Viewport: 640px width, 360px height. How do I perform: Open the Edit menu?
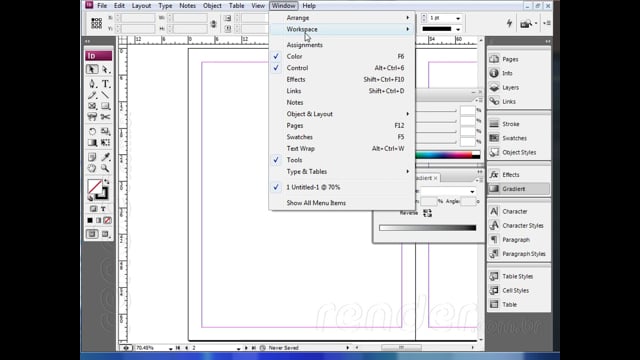[x=119, y=6]
